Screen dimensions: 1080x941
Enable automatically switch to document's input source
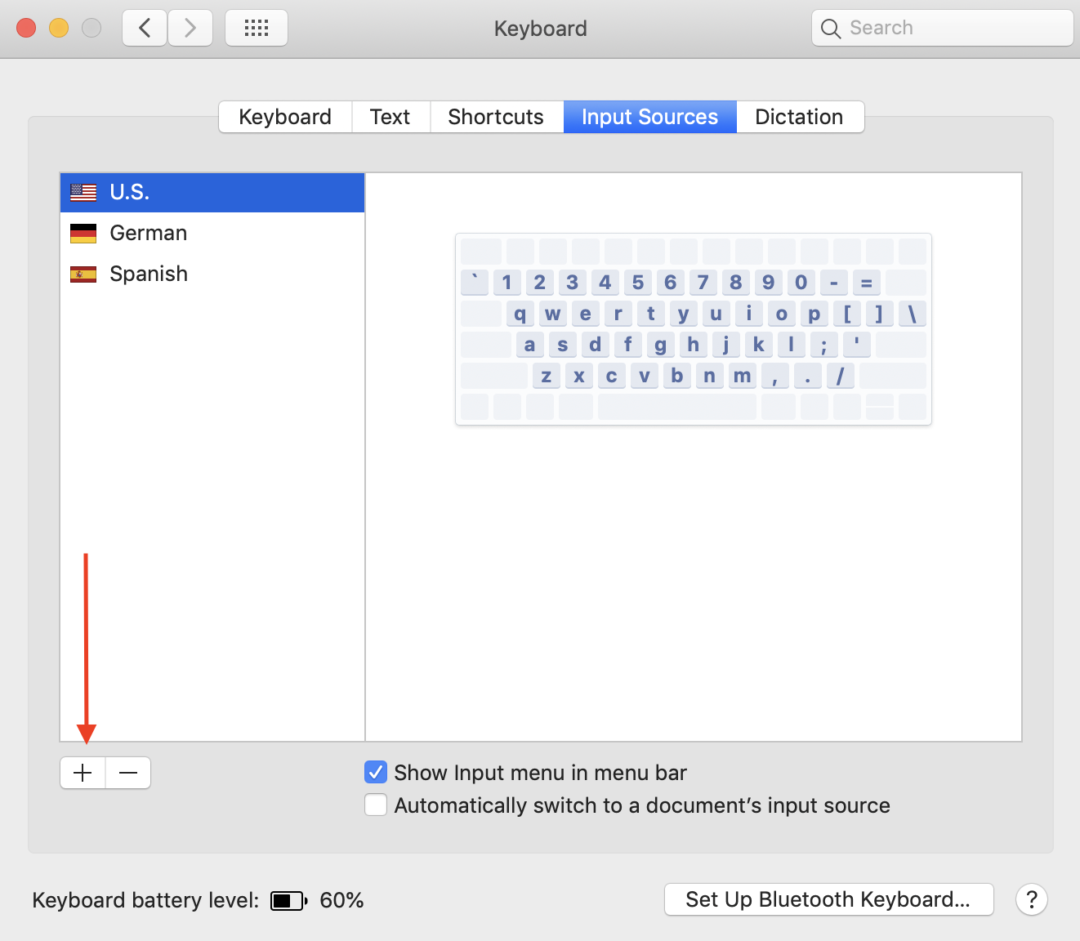tap(376, 805)
